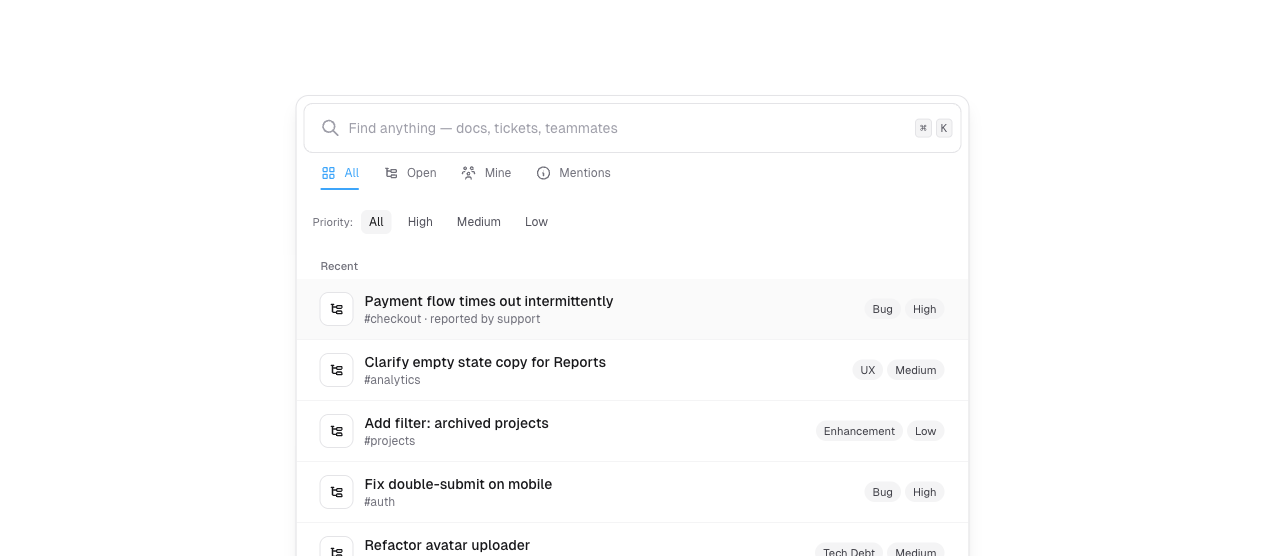Click the ticket icon beside Payment flow item
Screen dimensions: 1265x556
(336, 309)
